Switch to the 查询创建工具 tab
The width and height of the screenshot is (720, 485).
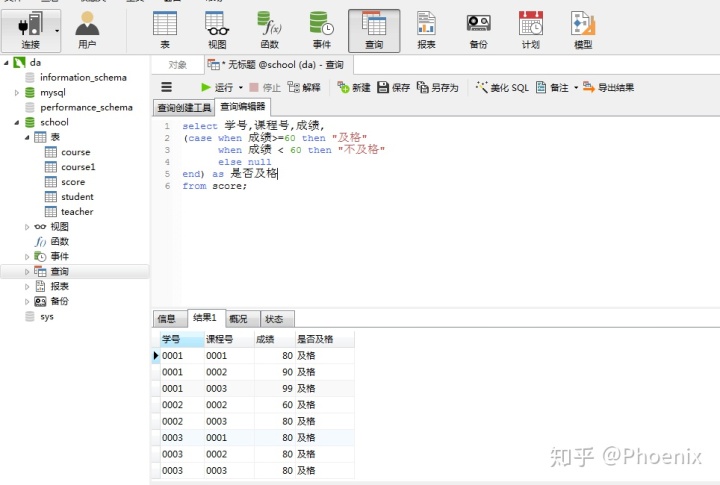tap(184, 107)
